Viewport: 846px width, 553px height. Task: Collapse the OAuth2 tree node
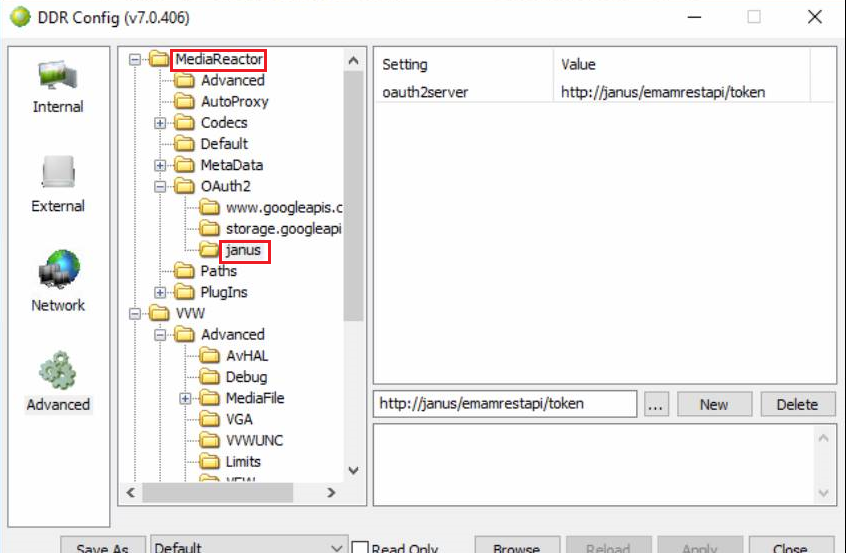pyautogui.click(x=160, y=187)
